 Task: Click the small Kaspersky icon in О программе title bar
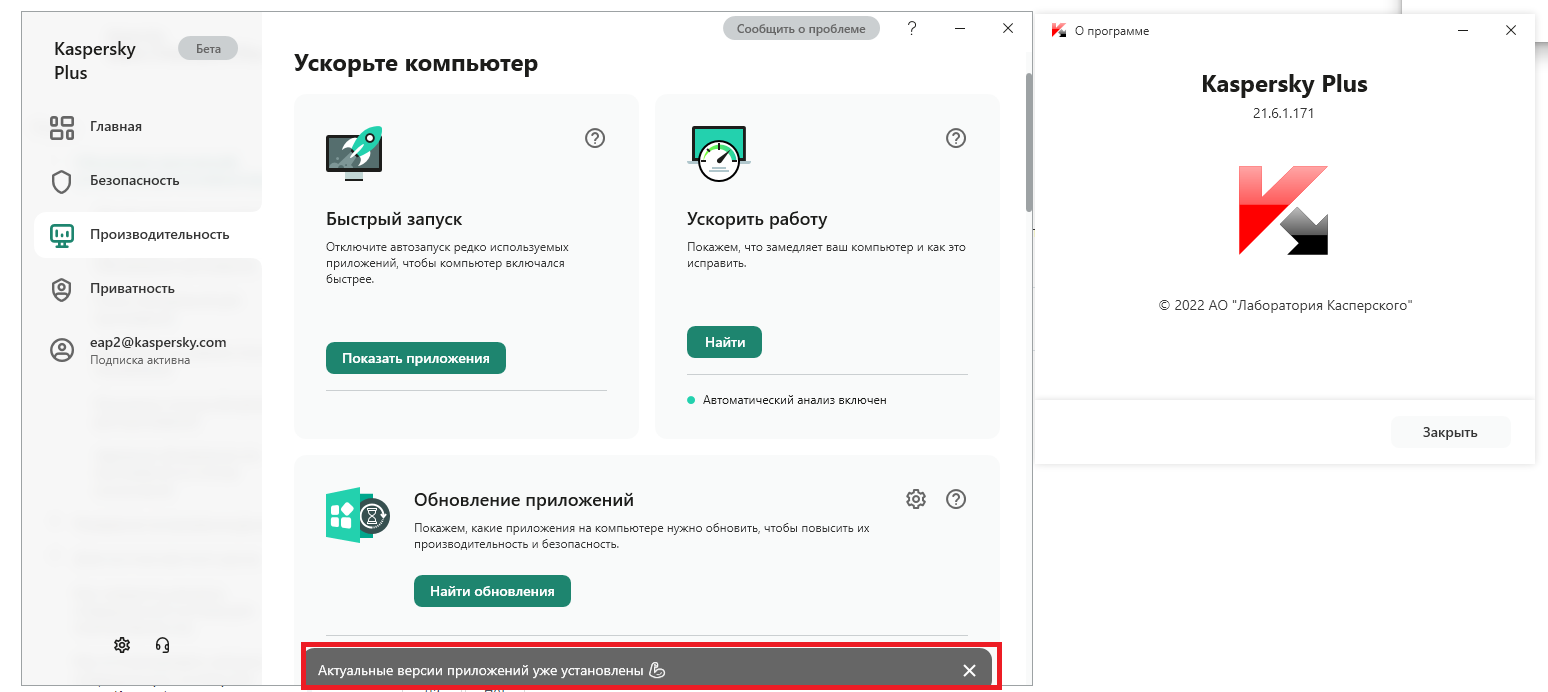click(x=1059, y=31)
